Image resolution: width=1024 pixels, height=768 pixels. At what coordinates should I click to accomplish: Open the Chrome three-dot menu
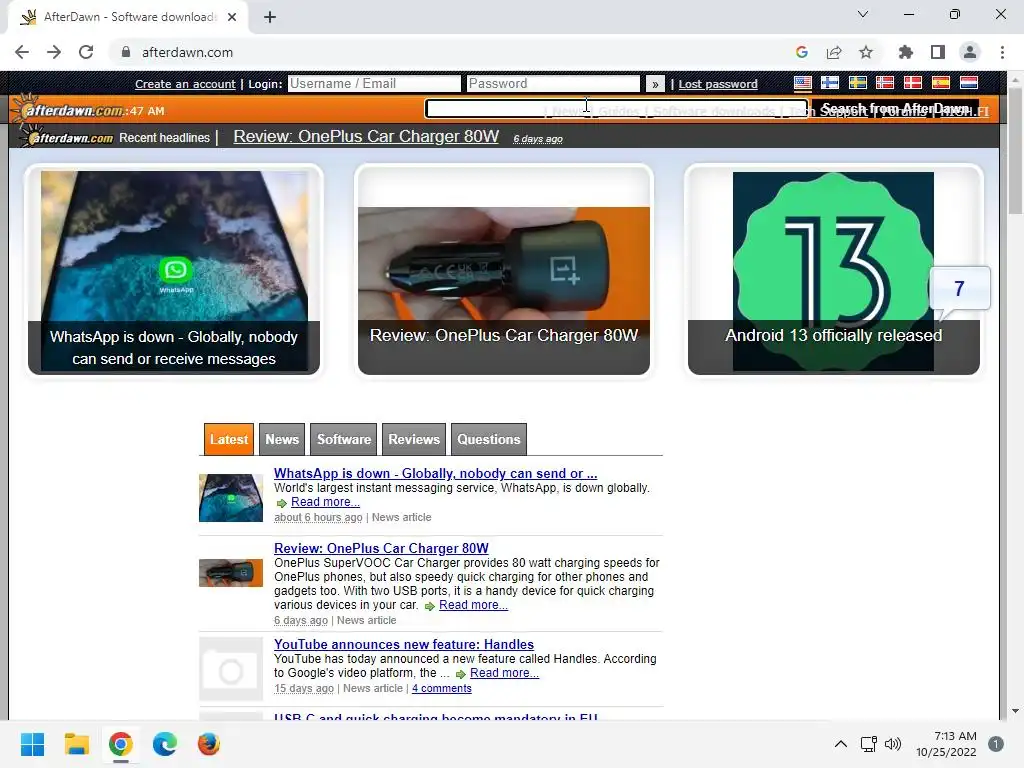click(x=1002, y=52)
